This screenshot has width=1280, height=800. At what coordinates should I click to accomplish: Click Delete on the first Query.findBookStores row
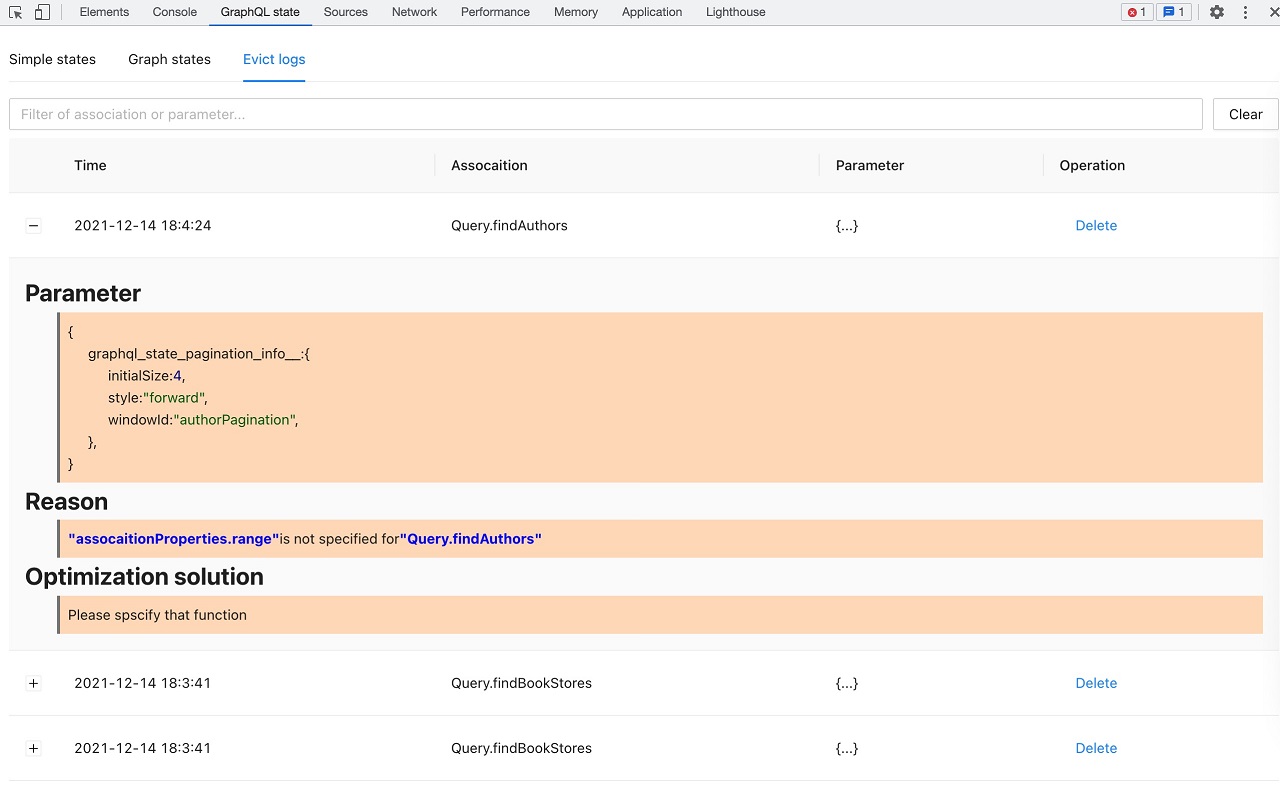point(1096,683)
